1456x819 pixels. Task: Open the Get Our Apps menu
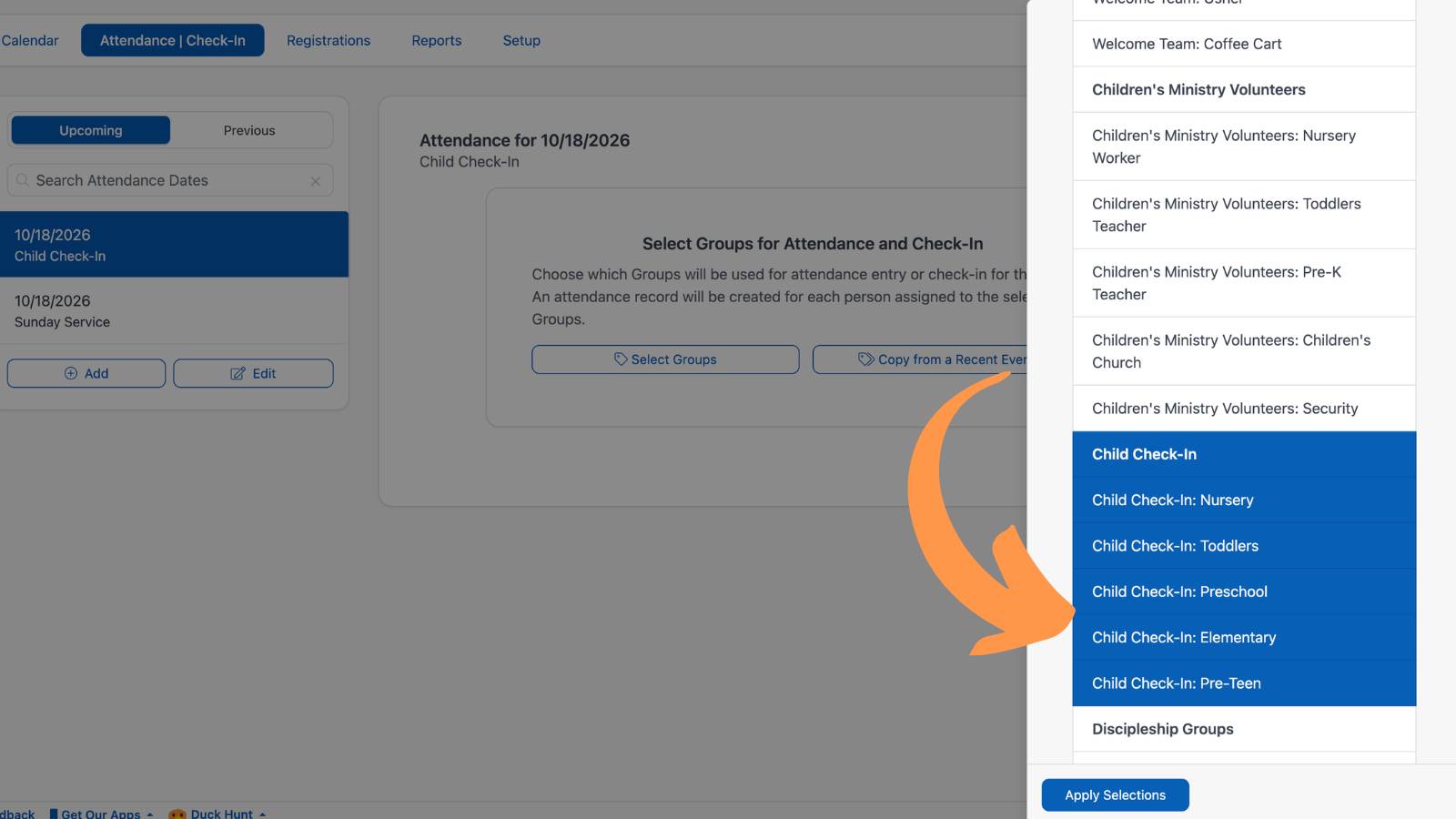click(101, 814)
